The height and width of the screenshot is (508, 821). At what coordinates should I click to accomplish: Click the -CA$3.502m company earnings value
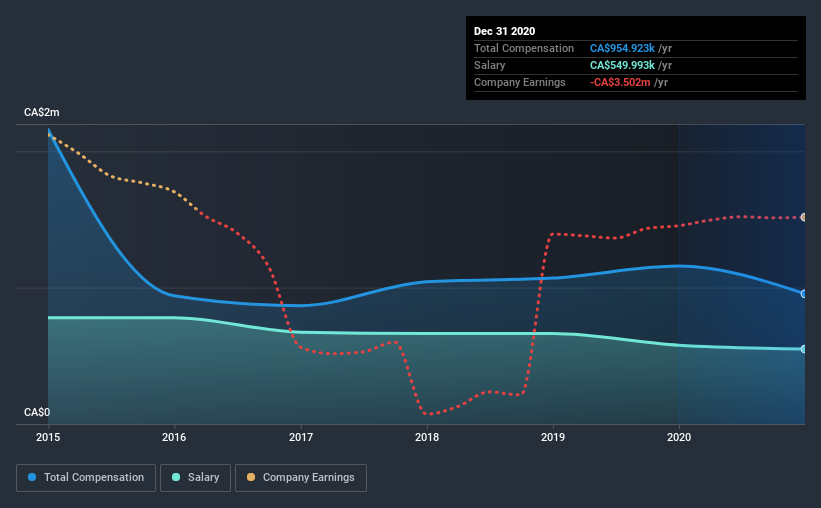(x=620, y=82)
